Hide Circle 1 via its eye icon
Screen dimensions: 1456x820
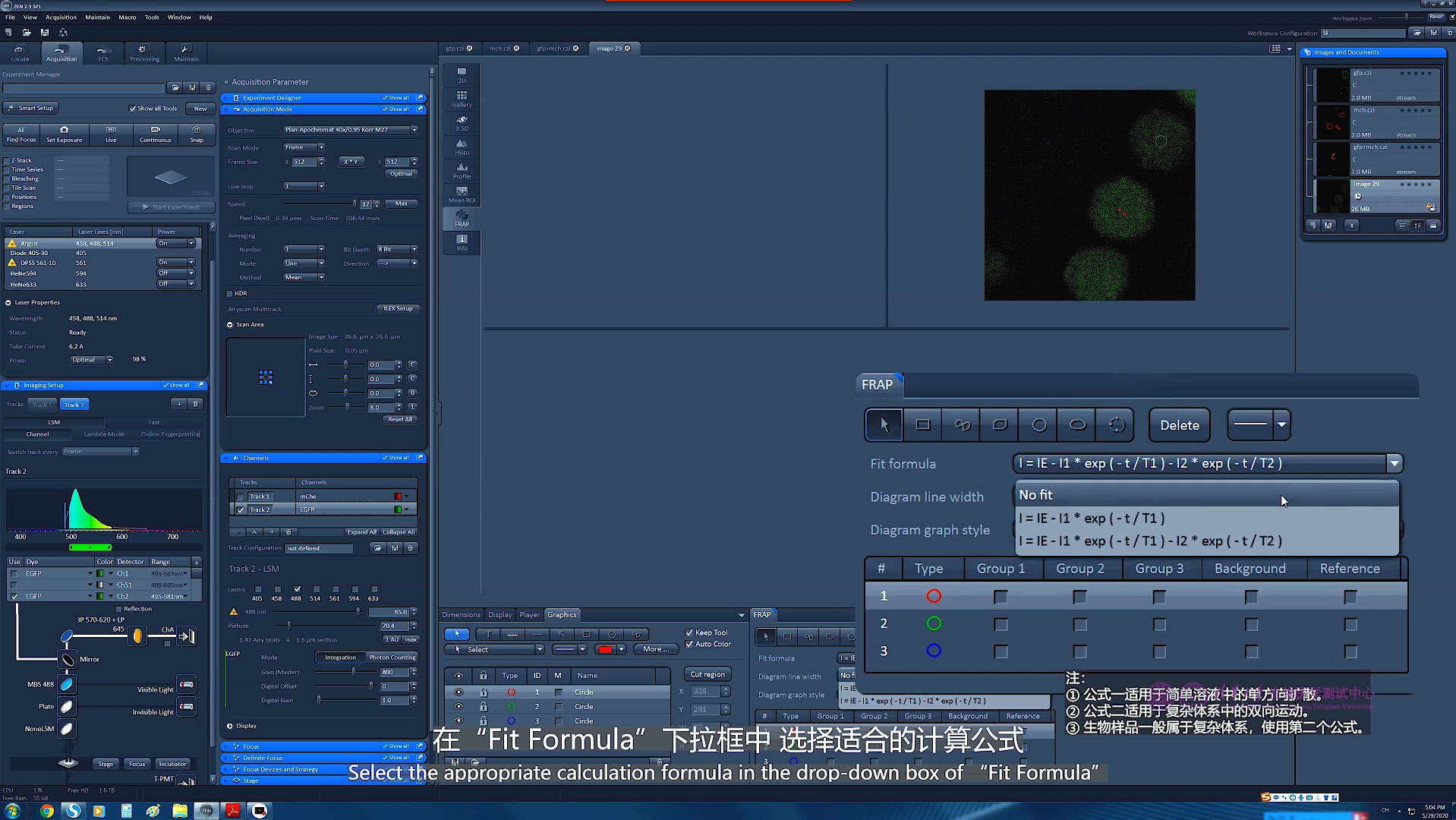click(459, 692)
